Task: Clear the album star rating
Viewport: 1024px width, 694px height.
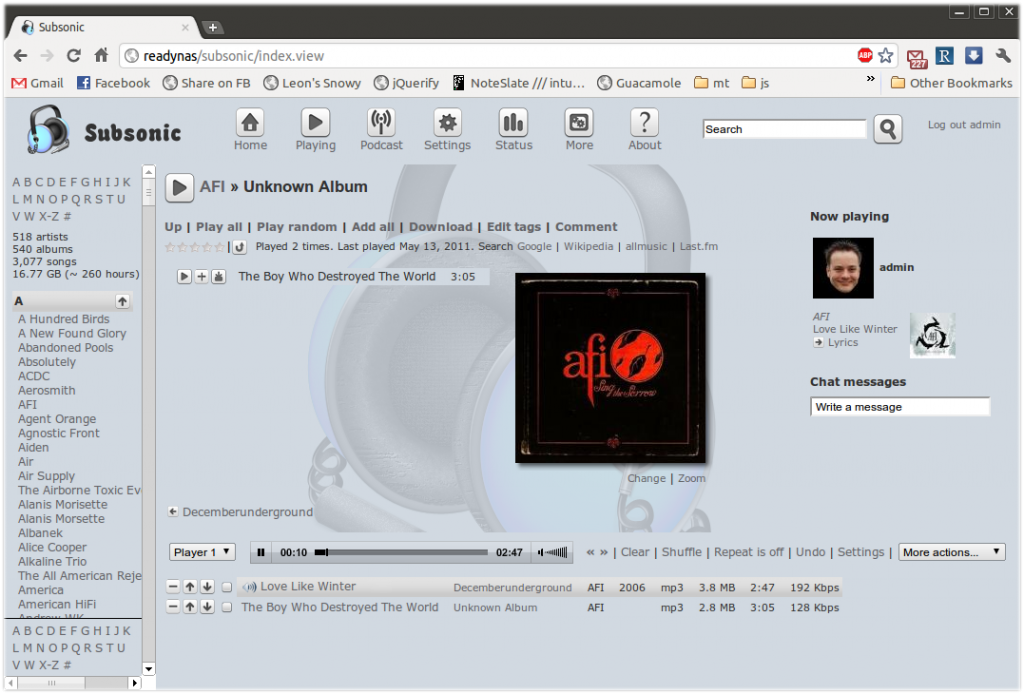Action: tap(240, 247)
